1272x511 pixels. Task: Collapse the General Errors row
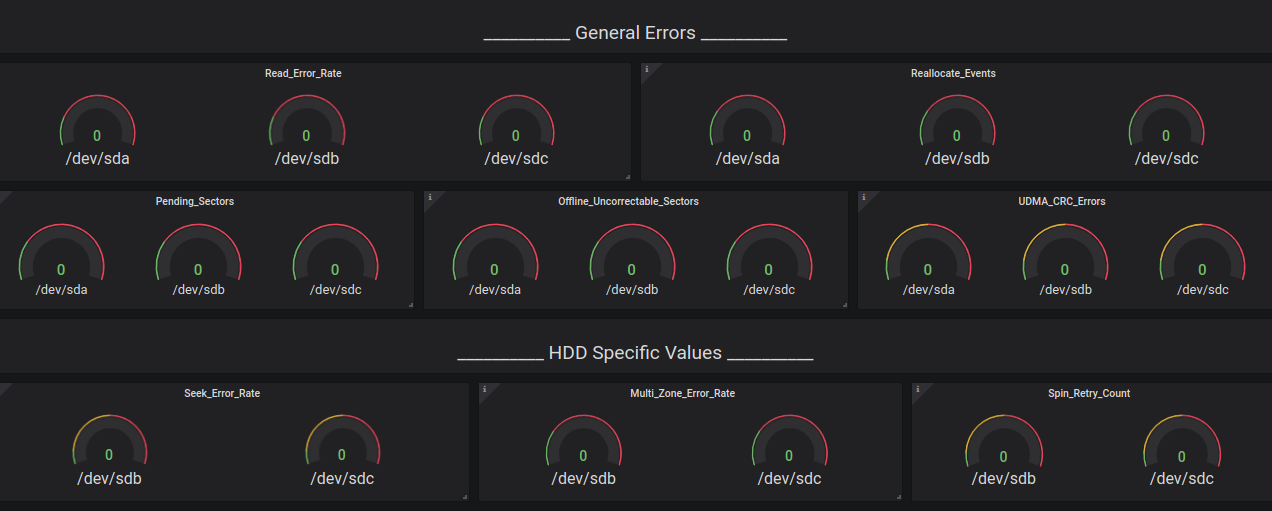tap(635, 33)
